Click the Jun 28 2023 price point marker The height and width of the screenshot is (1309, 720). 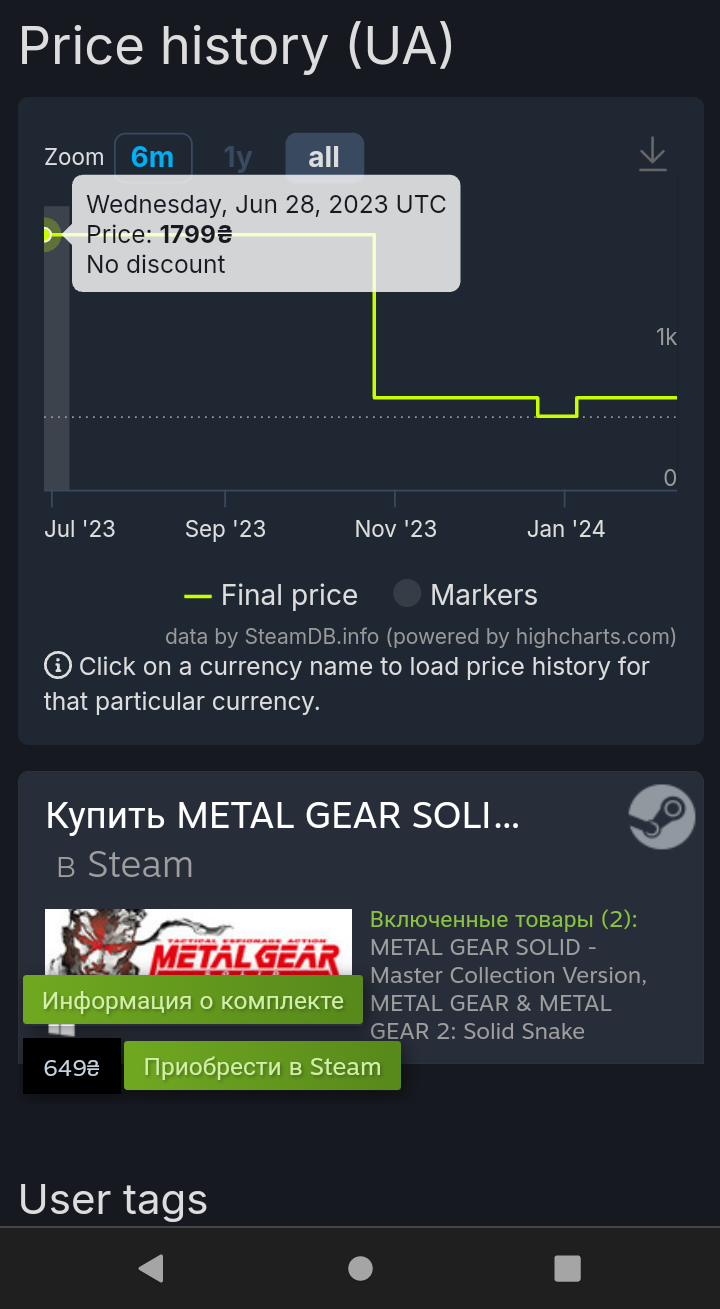point(46,234)
